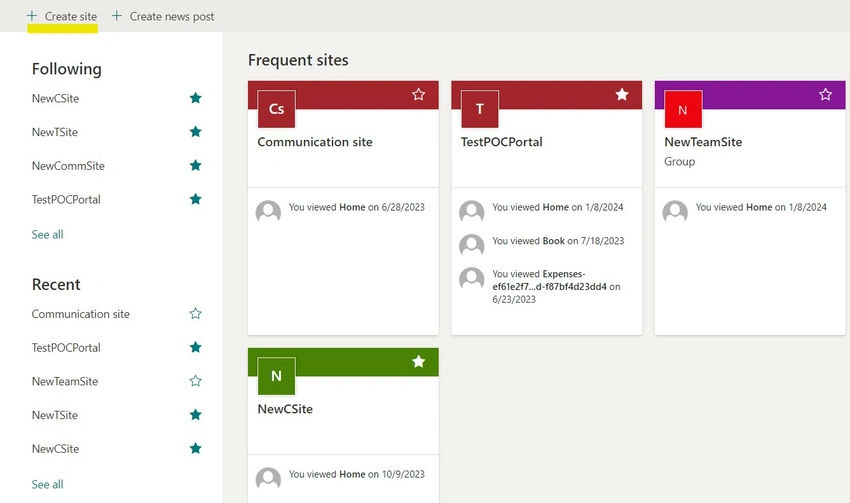Open Communication site card title
The width and height of the screenshot is (850, 503).
point(315,142)
